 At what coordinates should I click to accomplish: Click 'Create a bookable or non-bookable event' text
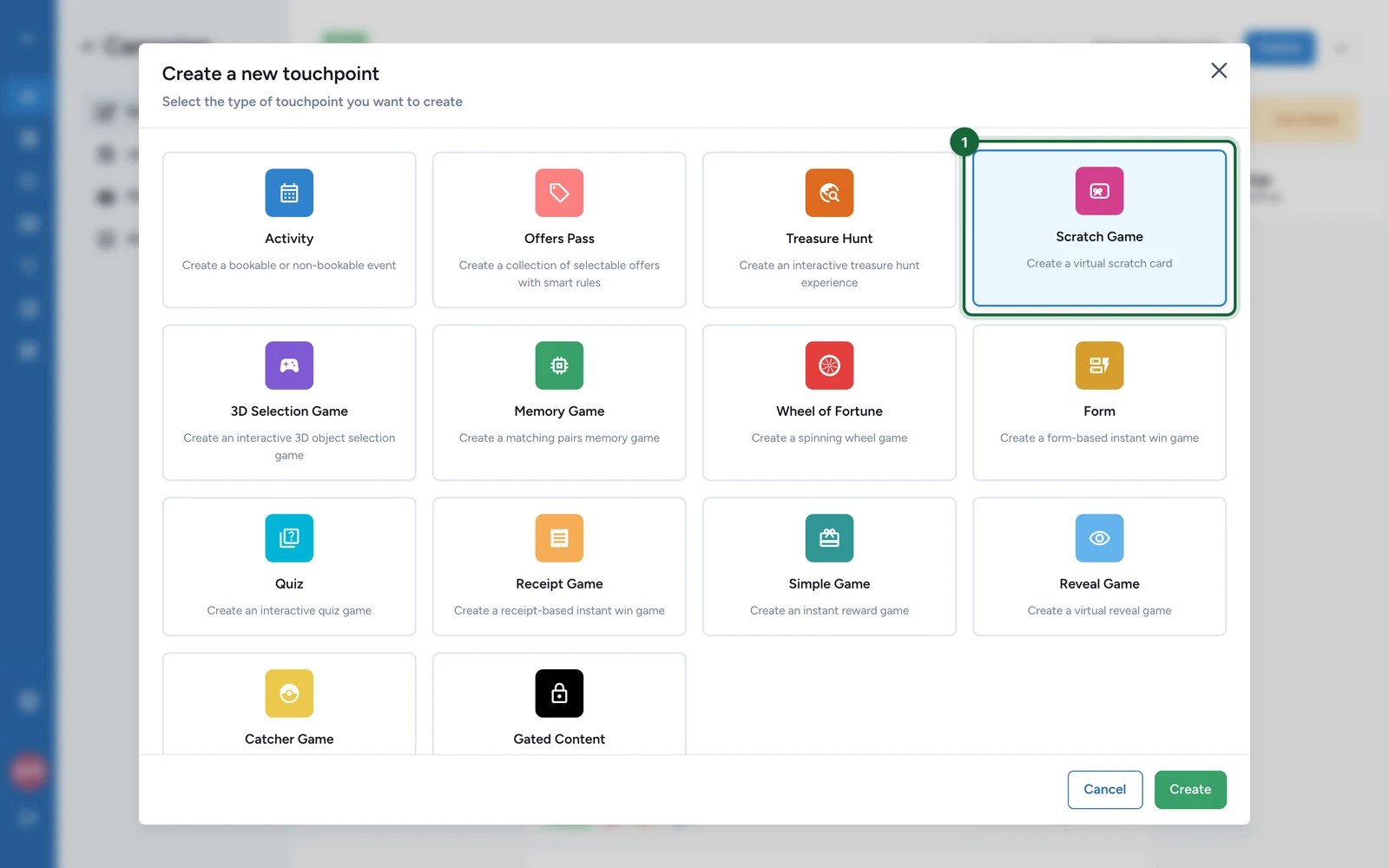pos(289,266)
